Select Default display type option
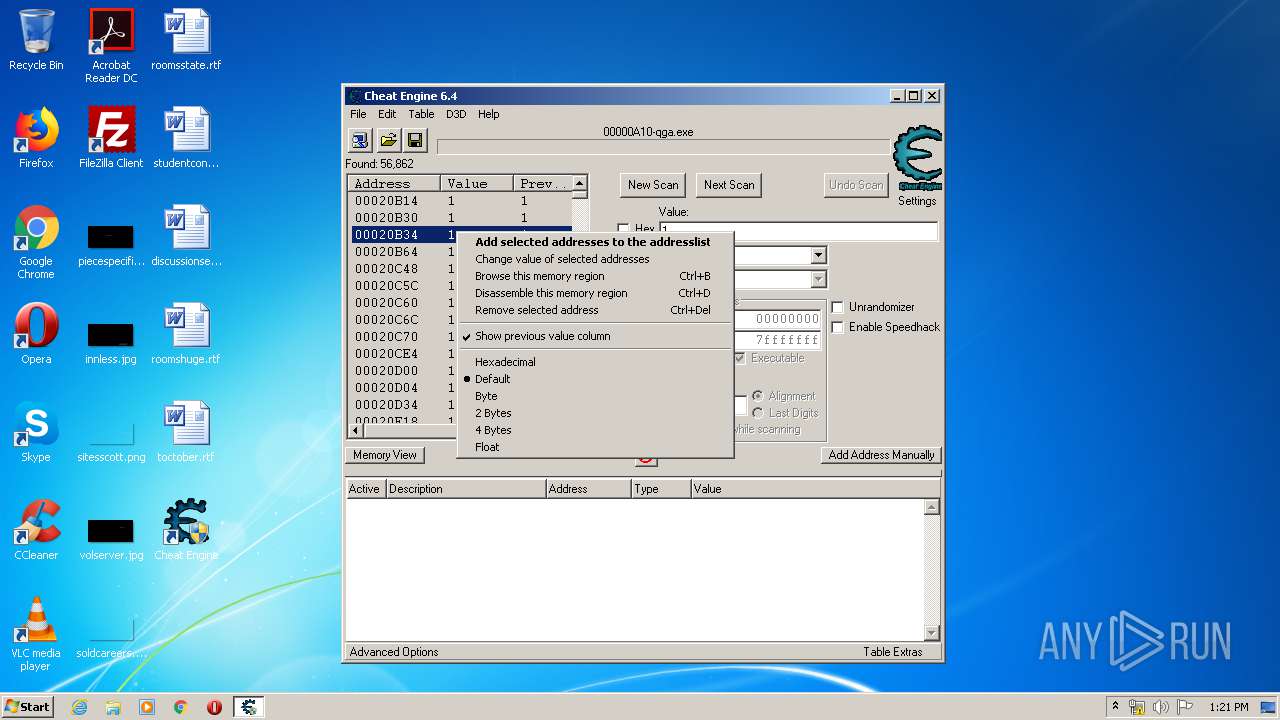1280x720 pixels. tap(595, 379)
